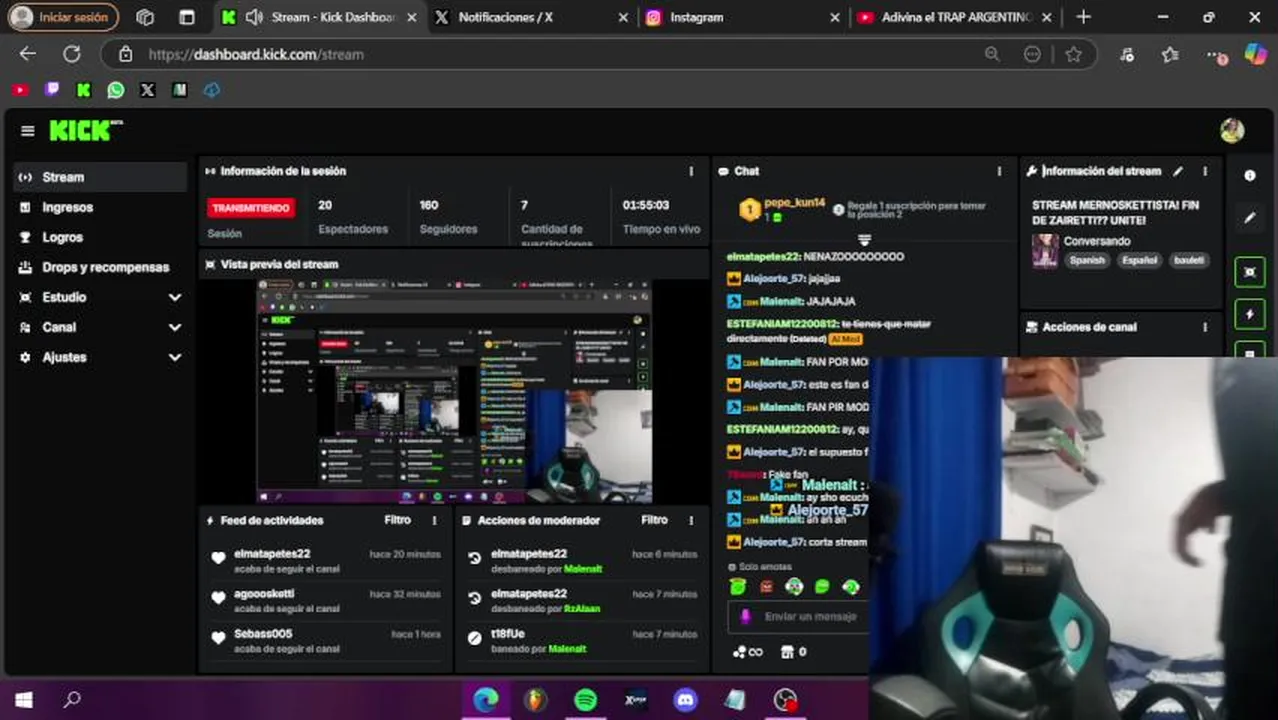Open the Kick bookmark in bookmarks bar
The height and width of the screenshot is (720, 1278).
click(84, 90)
